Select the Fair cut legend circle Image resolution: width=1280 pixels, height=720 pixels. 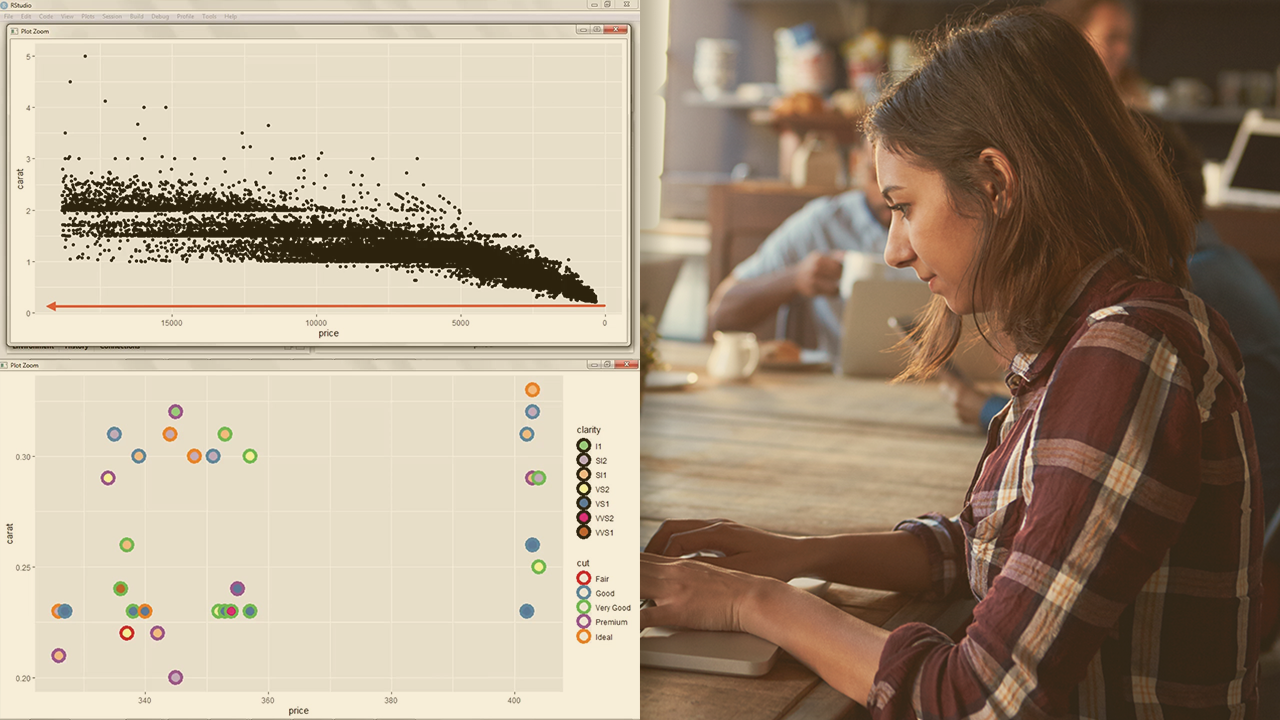pyautogui.click(x=584, y=579)
